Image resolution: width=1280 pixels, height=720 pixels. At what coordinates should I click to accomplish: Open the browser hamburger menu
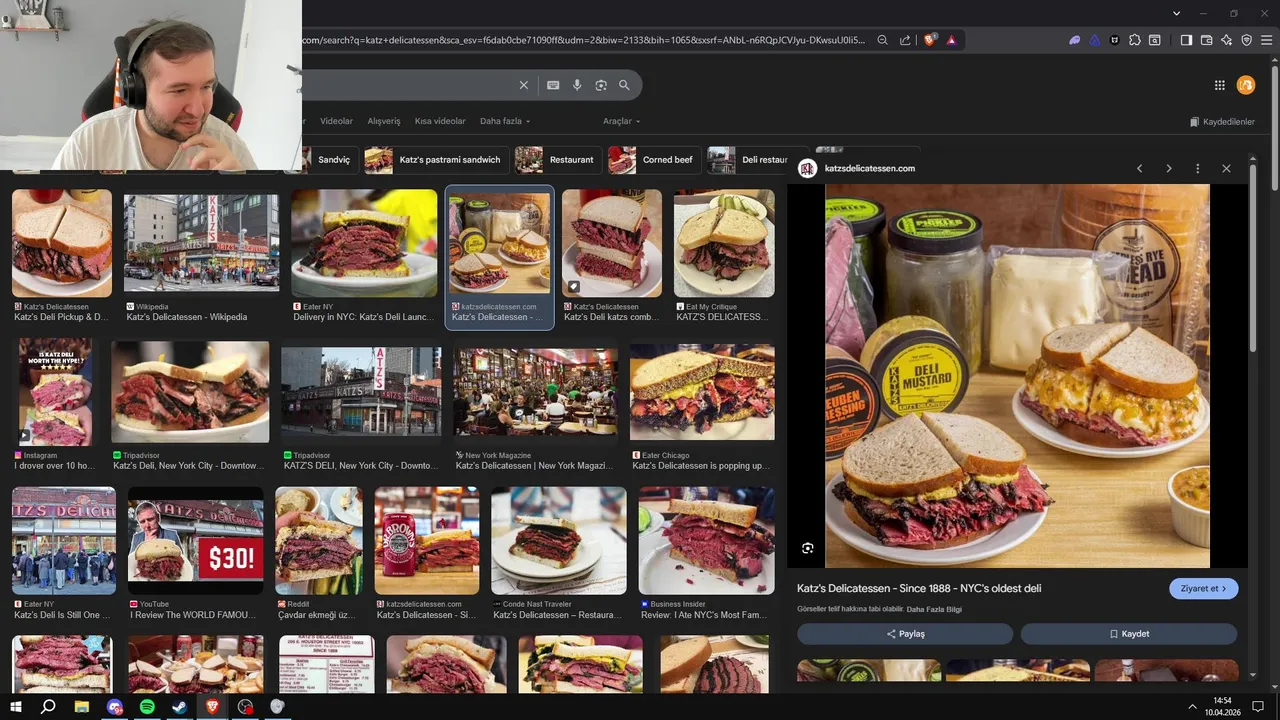point(1266,40)
